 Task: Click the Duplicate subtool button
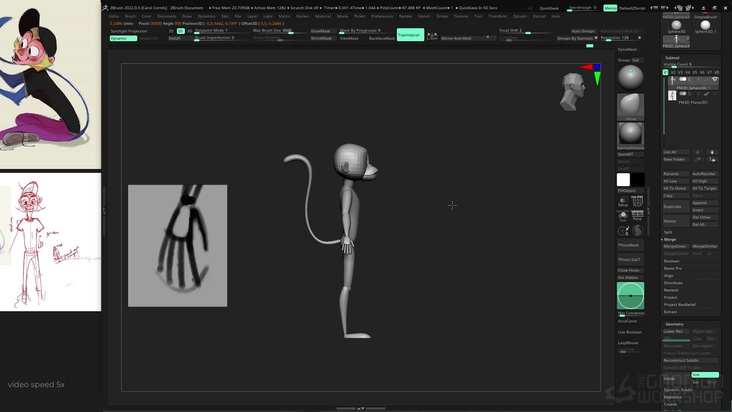(x=676, y=207)
